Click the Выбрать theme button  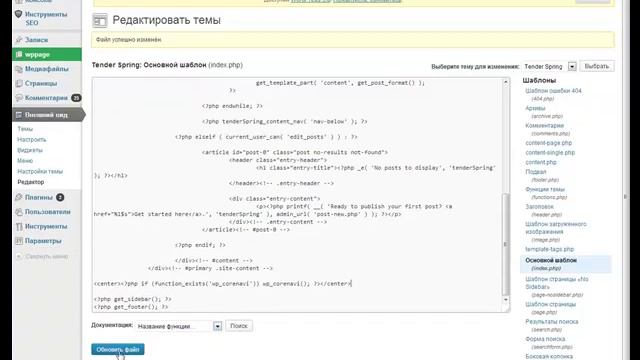(597, 66)
